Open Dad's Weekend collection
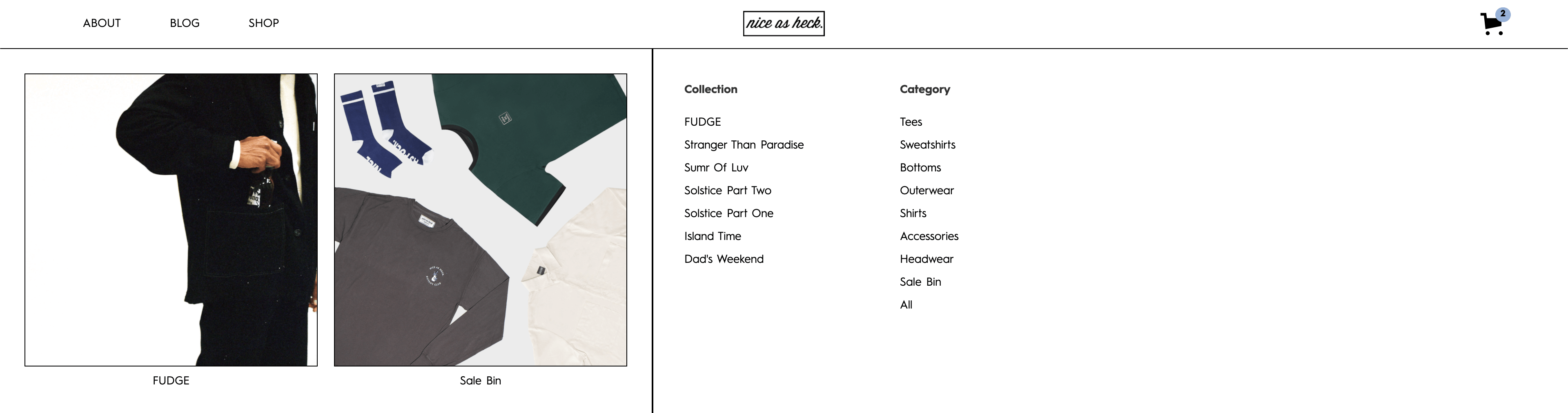 pyautogui.click(x=724, y=259)
